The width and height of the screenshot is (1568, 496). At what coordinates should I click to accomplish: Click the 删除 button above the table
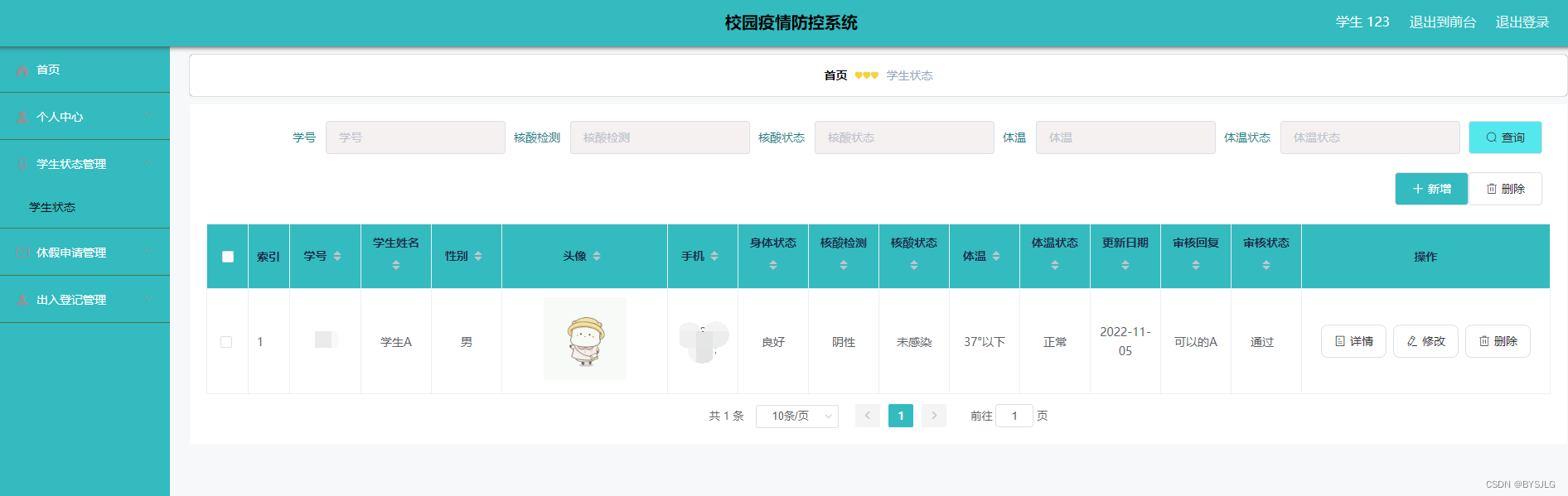coord(1505,189)
